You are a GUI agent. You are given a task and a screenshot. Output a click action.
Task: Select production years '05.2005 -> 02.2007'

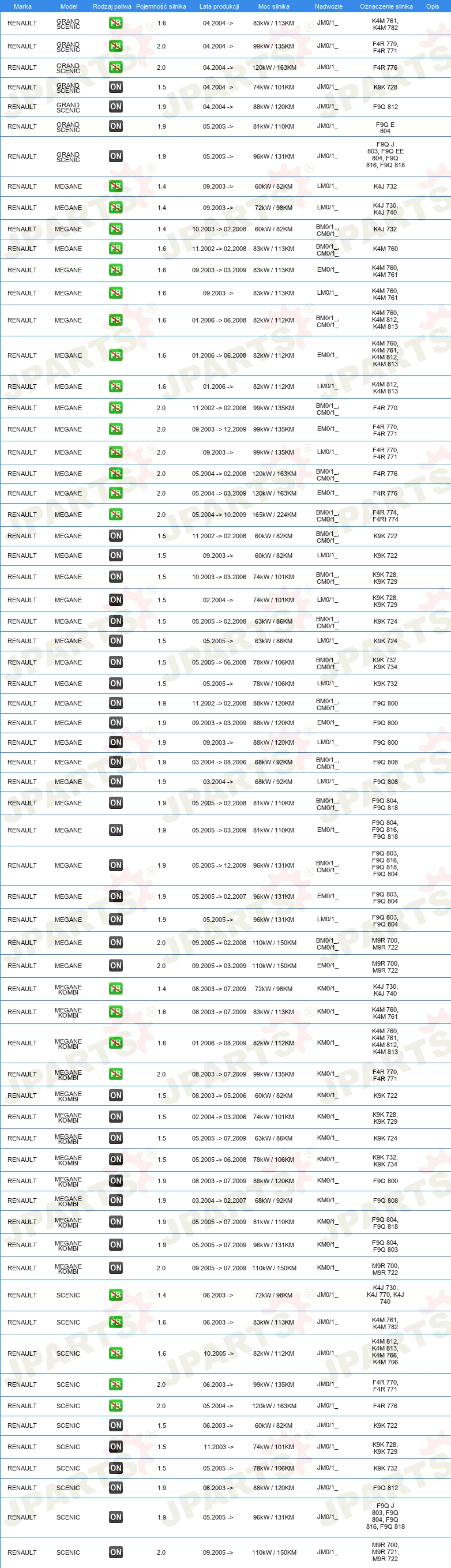coord(219,896)
